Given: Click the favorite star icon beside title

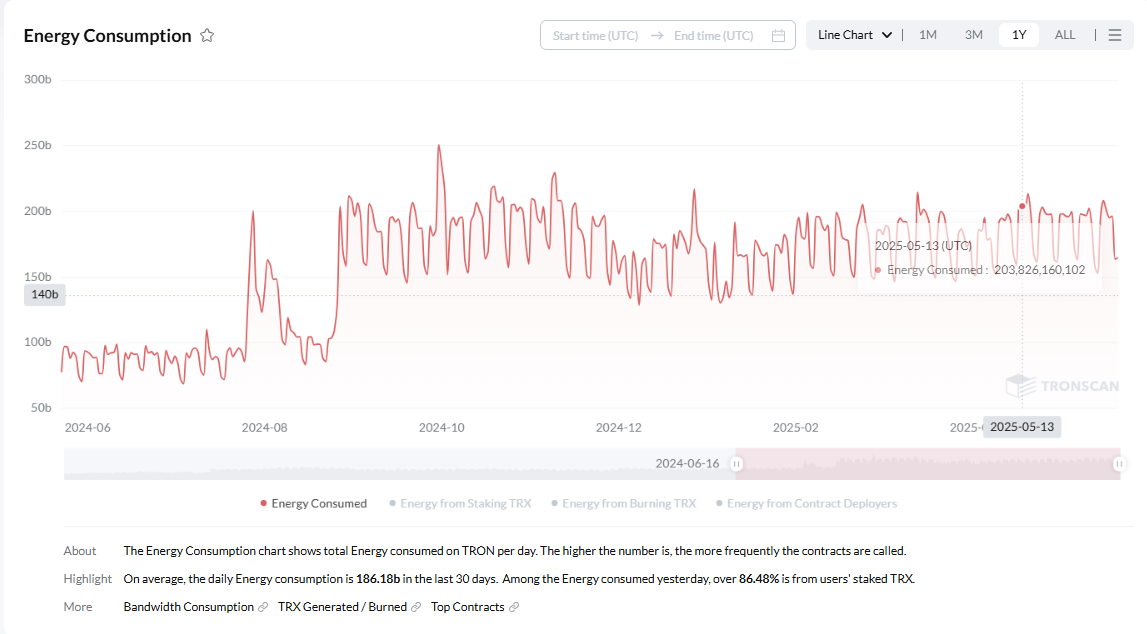Looking at the screenshot, I should coord(207,36).
